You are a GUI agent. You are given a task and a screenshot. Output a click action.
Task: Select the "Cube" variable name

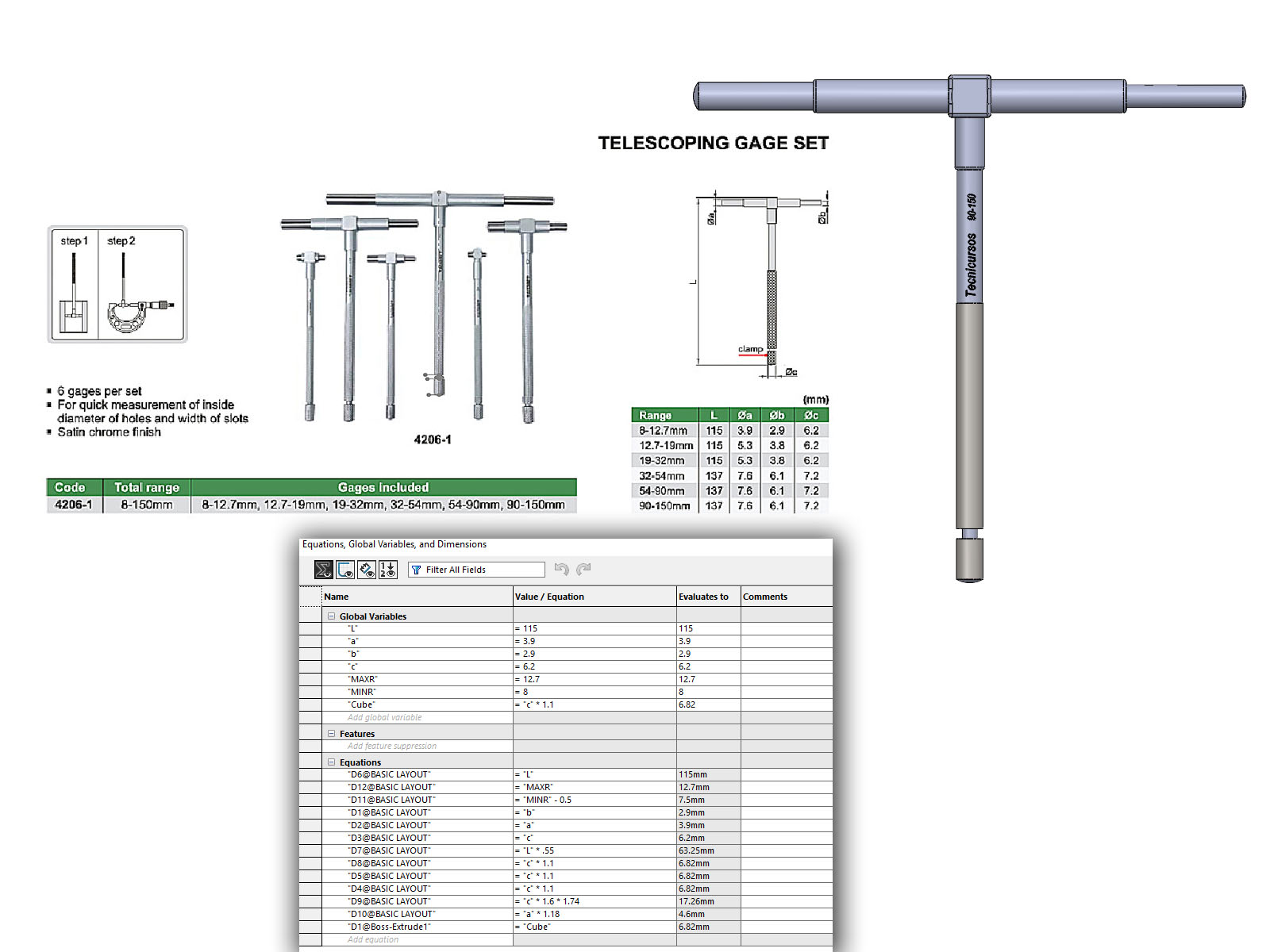point(361,704)
